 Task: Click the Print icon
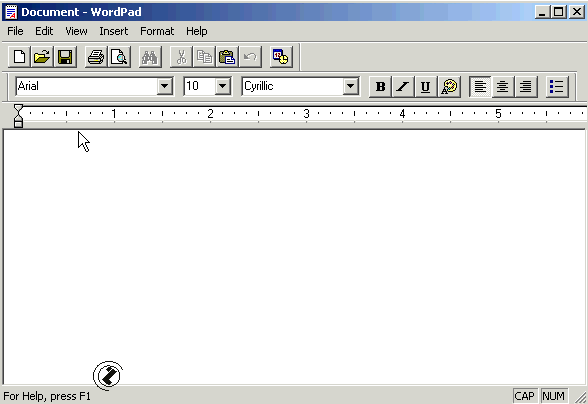(x=96, y=57)
